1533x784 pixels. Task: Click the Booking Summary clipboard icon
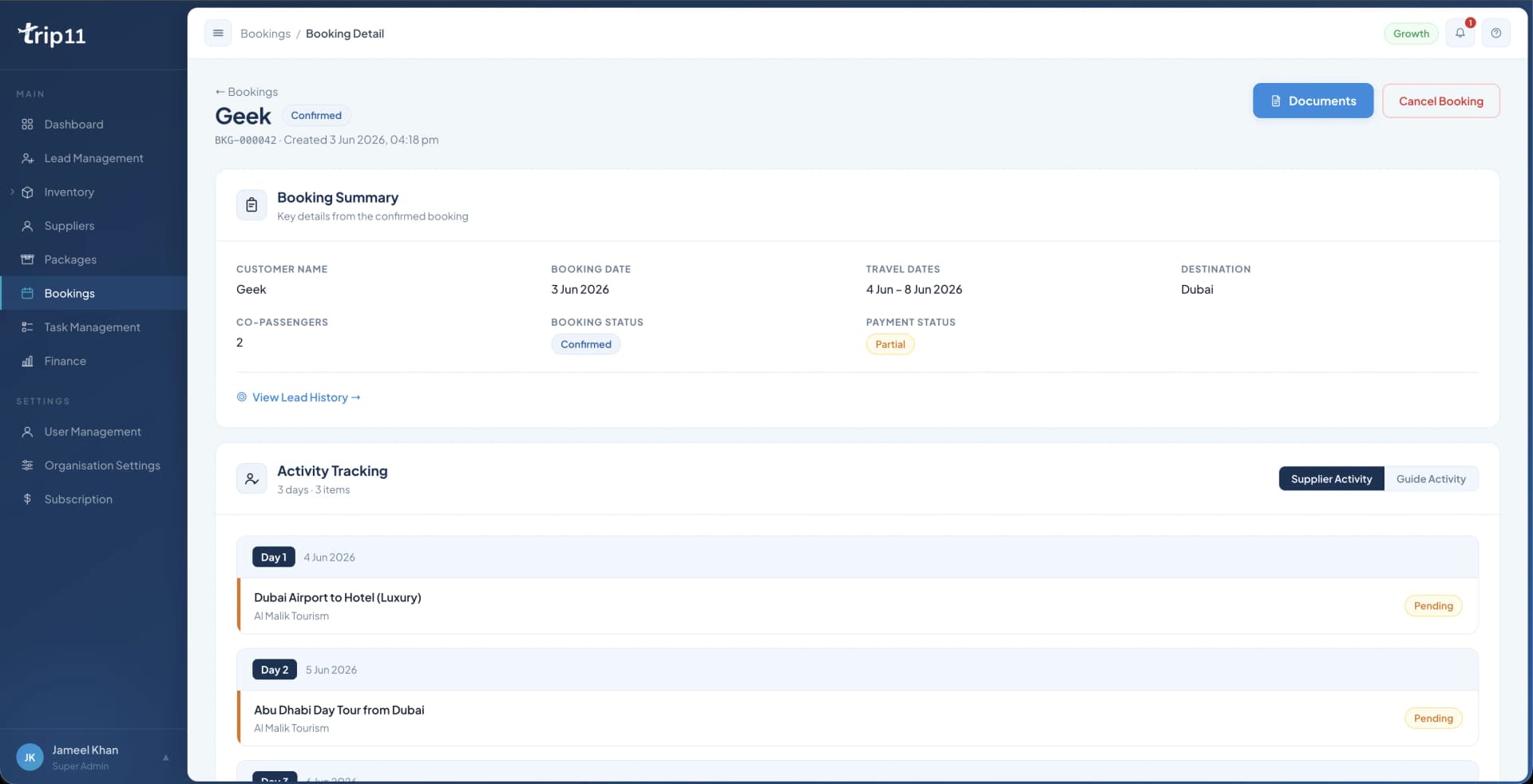tap(252, 205)
